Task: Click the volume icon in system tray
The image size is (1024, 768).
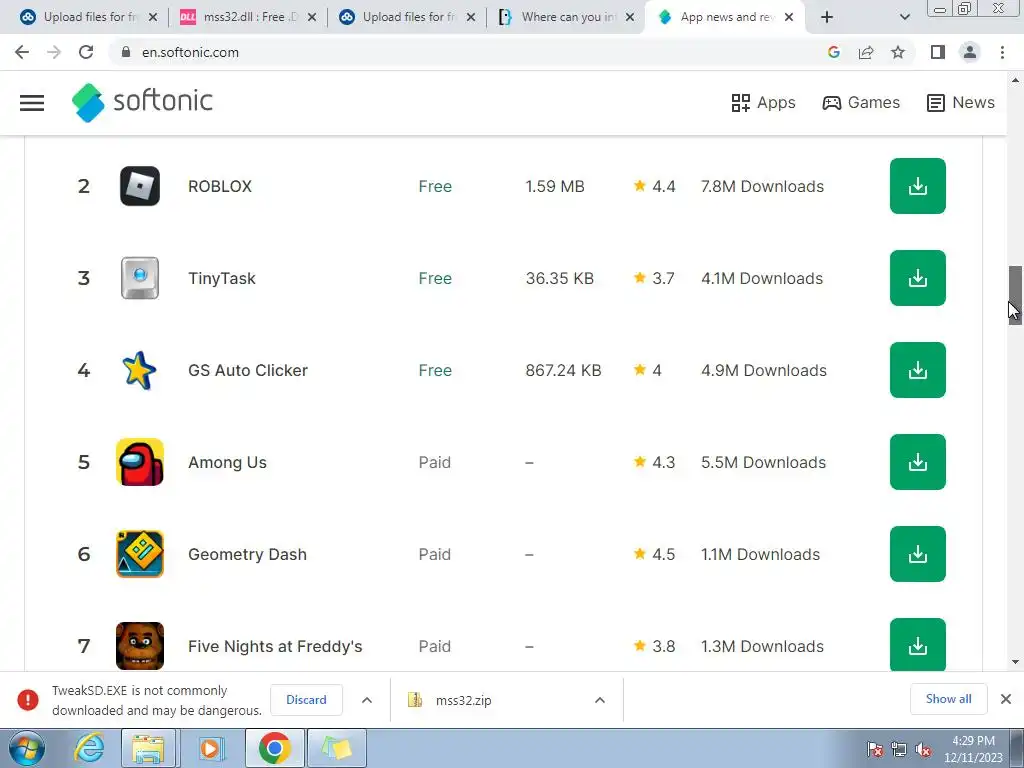Action: point(923,750)
